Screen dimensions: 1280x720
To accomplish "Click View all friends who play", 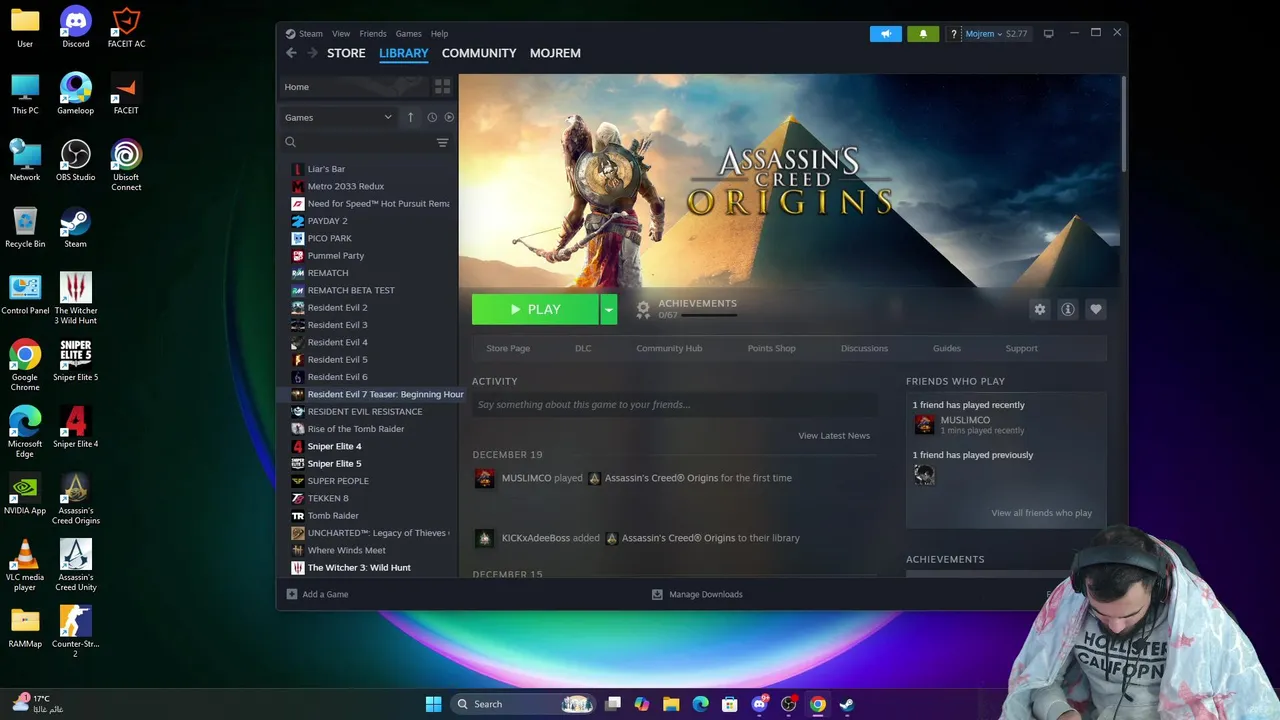I will point(1041,513).
